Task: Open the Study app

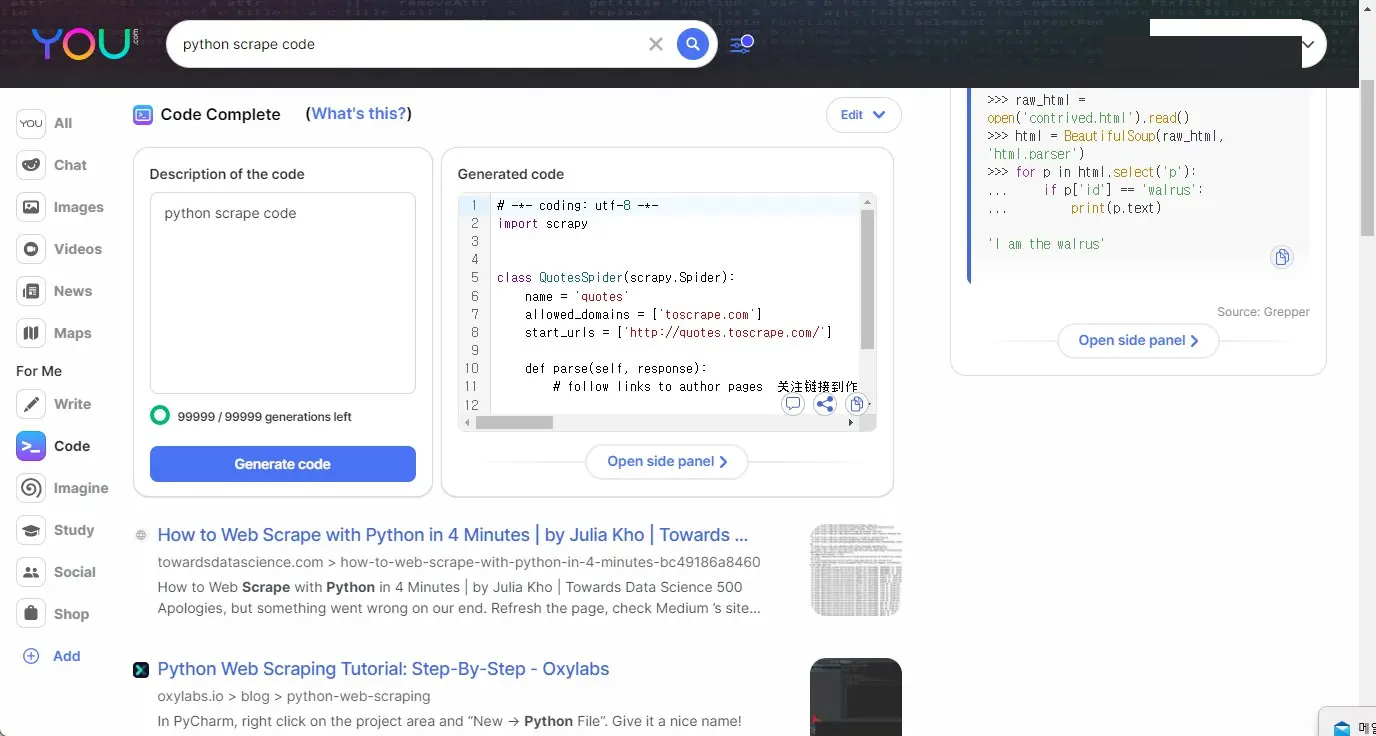Action: tap(56, 530)
